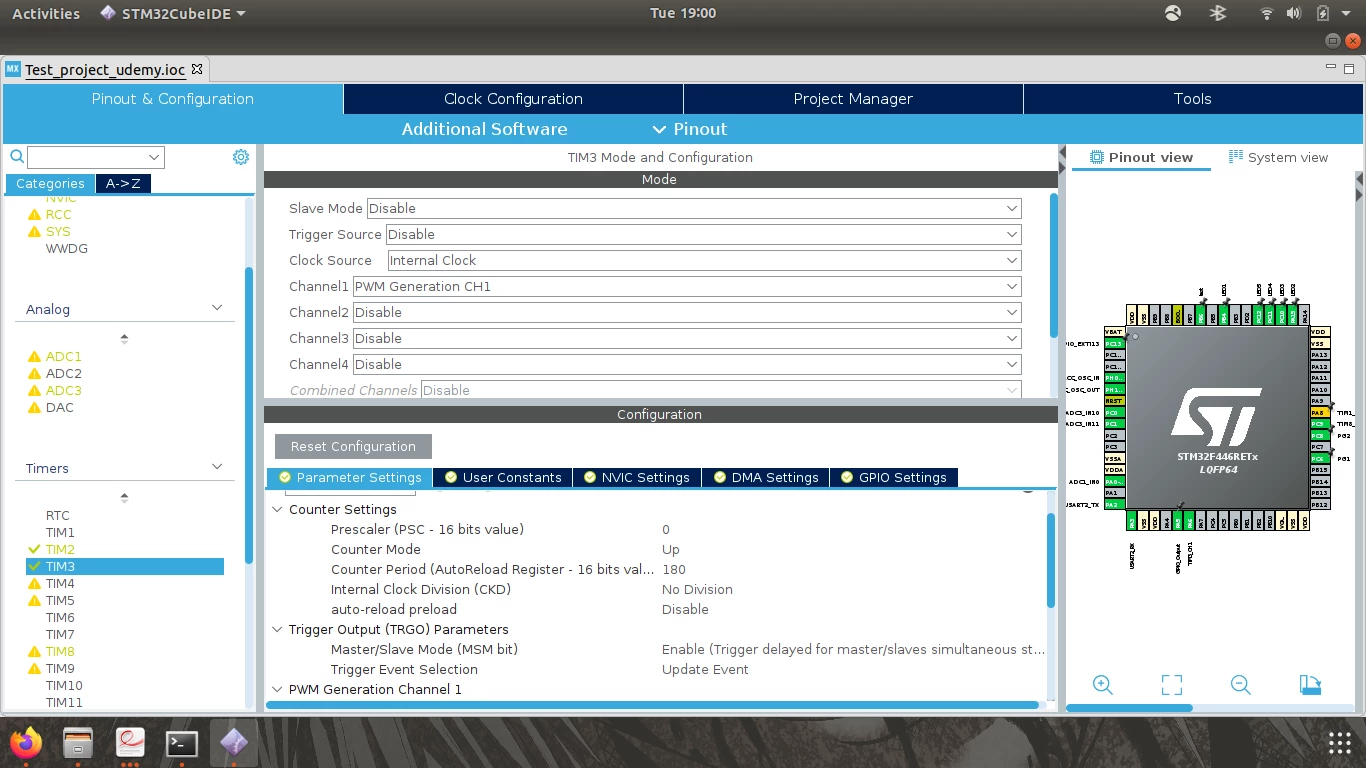Collapse the PWM Generation Channel 1 group
Image resolution: width=1366 pixels, height=768 pixels.
(x=277, y=689)
